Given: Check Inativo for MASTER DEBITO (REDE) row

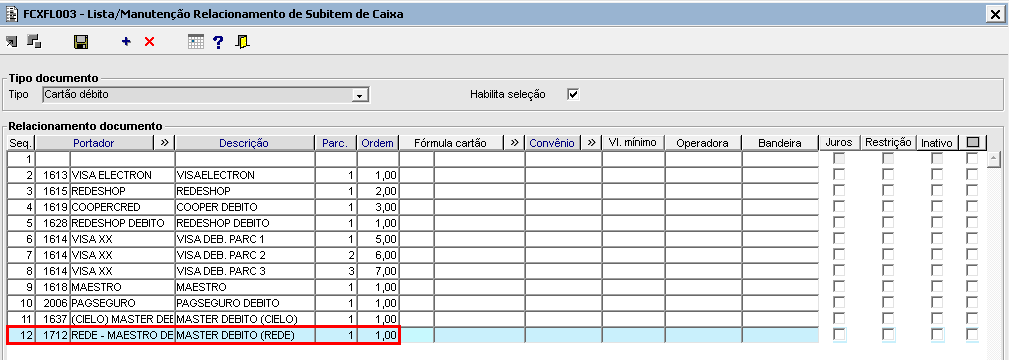Looking at the screenshot, I should pos(937,334).
